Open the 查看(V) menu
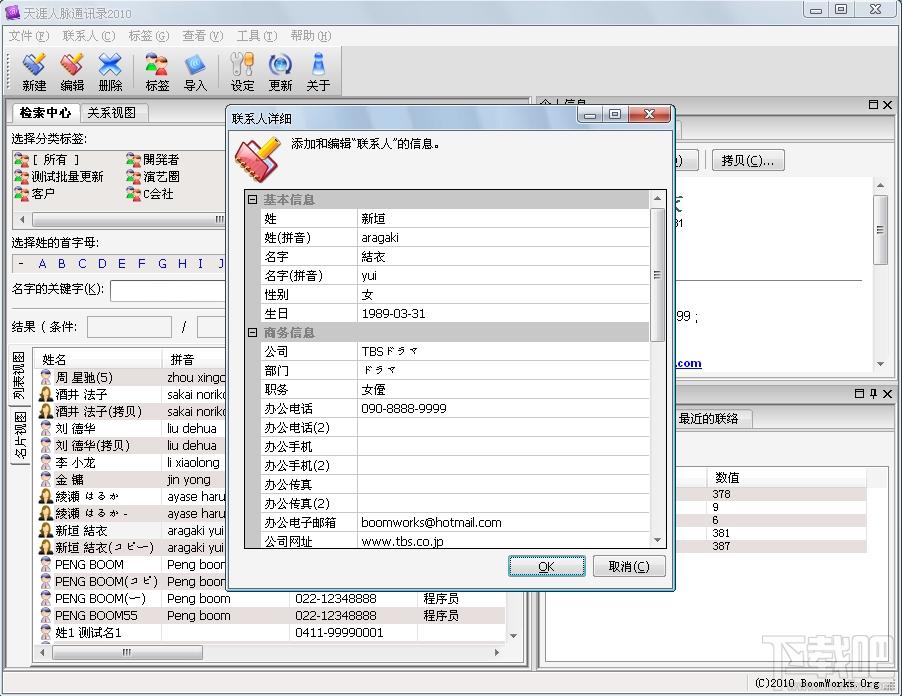The width and height of the screenshot is (902, 696). click(x=202, y=36)
